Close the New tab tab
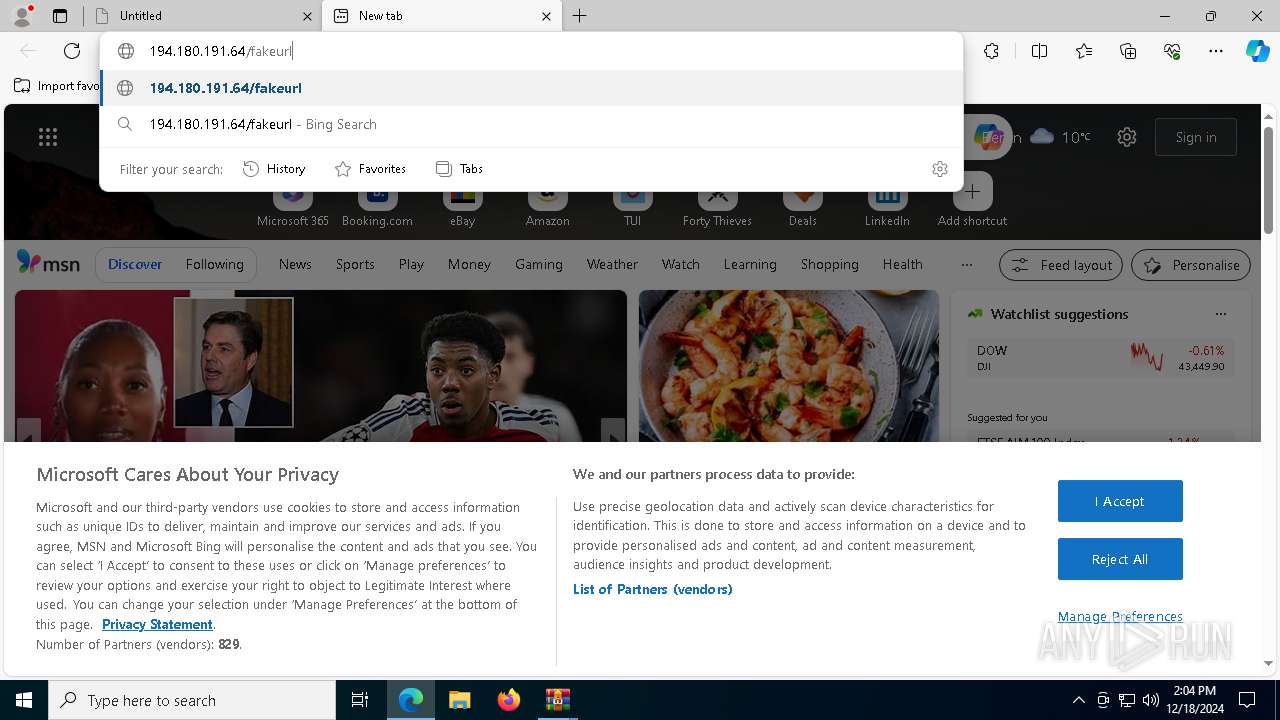The height and width of the screenshot is (720, 1280). (x=546, y=16)
